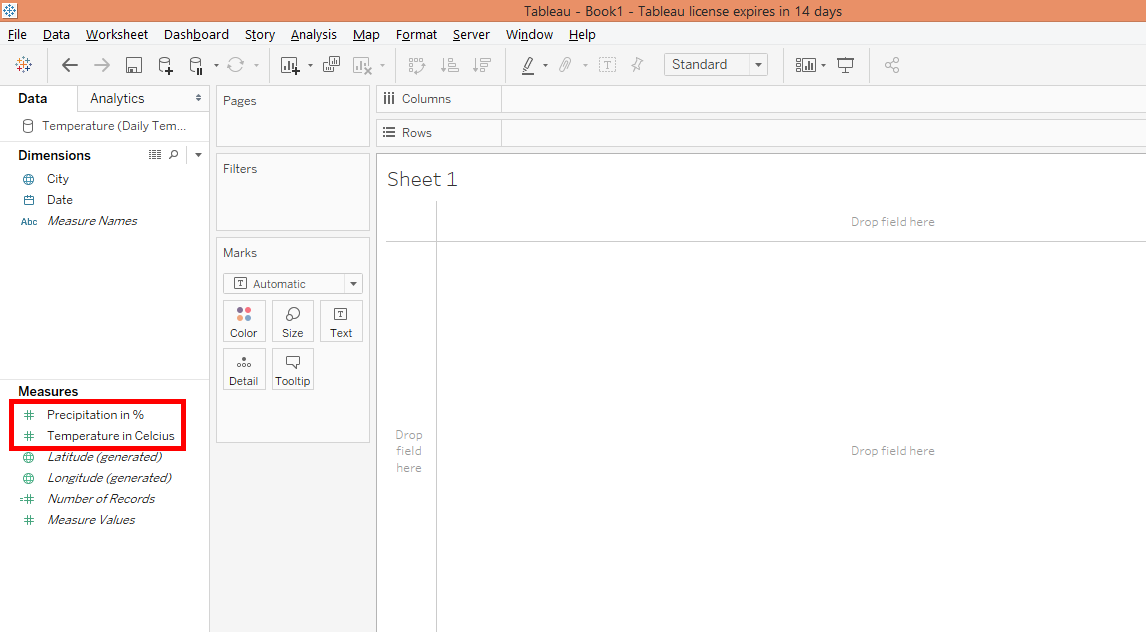Click the Tooltip button in Marks card
The image size is (1146, 632).
292,369
